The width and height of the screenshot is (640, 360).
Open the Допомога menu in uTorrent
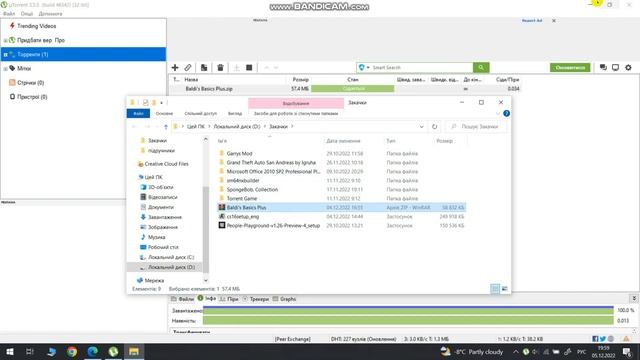(50, 14)
